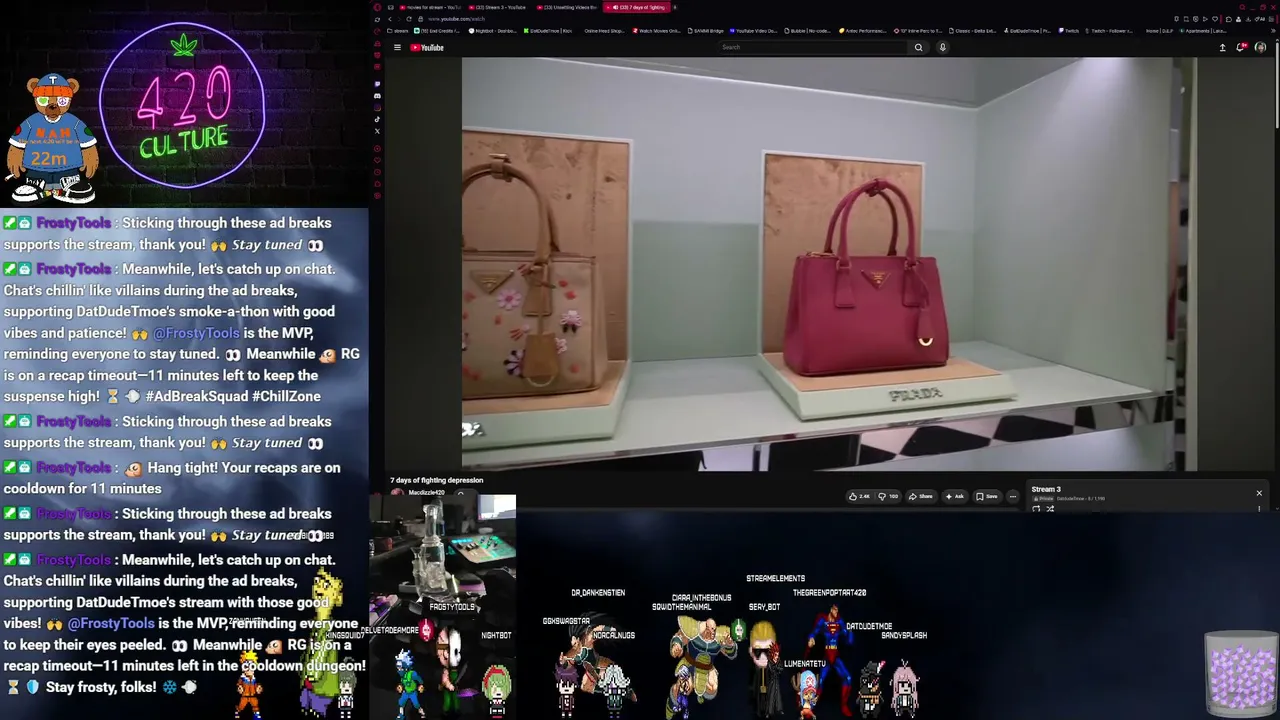Image resolution: width=1280 pixels, height=720 pixels.
Task: Open the DatDudeTmoe Kick bookmark
Action: pos(548,31)
